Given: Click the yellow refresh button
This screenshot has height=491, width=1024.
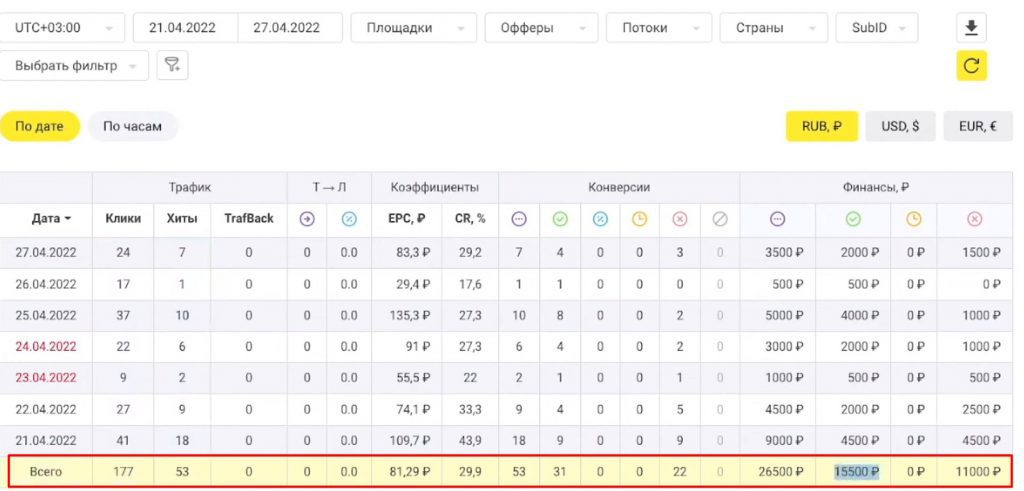Looking at the screenshot, I should [x=970, y=66].
